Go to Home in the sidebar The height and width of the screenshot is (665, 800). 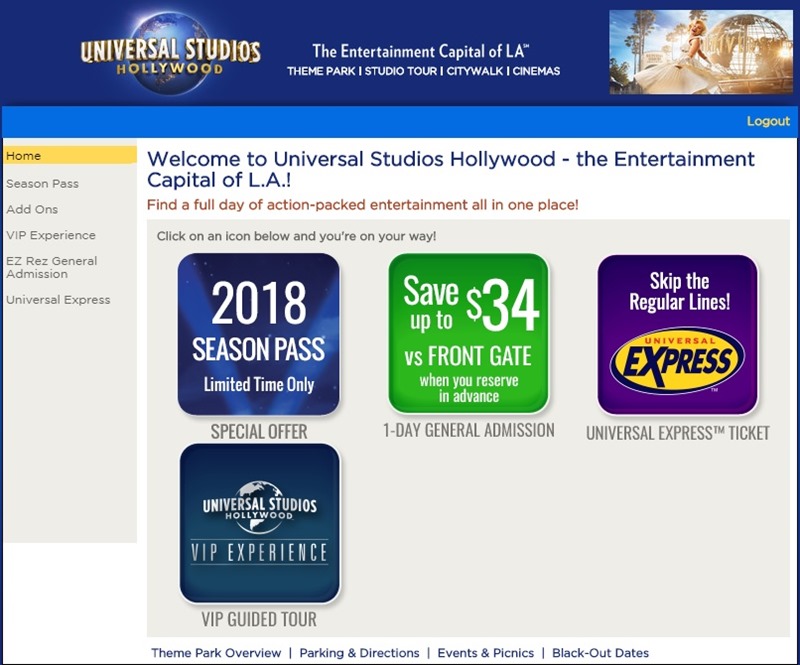coord(70,156)
